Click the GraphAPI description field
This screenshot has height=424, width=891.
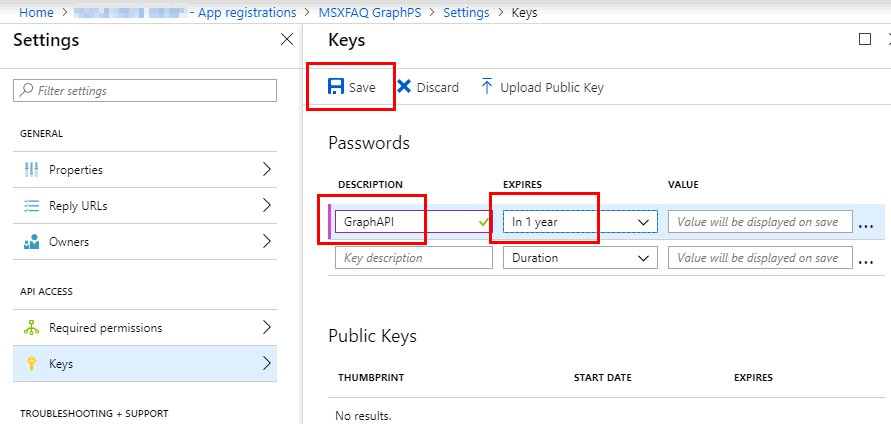(x=414, y=222)
